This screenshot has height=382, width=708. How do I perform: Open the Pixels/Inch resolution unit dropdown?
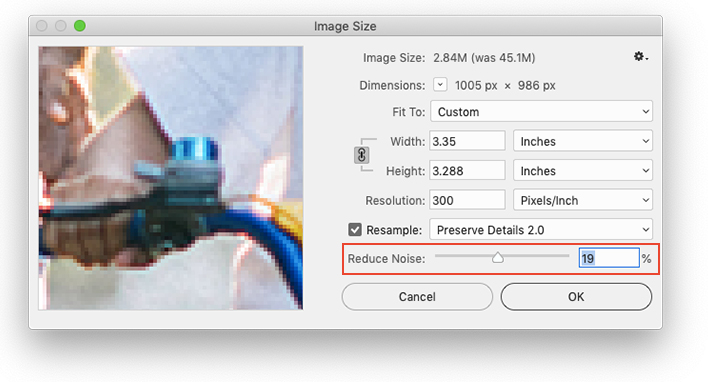pos(583,200)
